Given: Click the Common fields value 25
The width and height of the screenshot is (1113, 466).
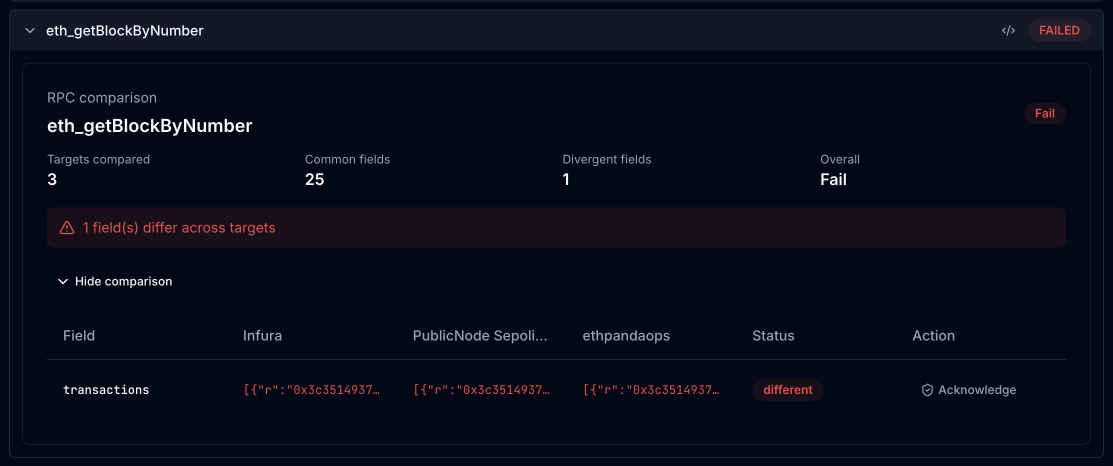Looking at the screenshot, I should [x=314, y=179].
